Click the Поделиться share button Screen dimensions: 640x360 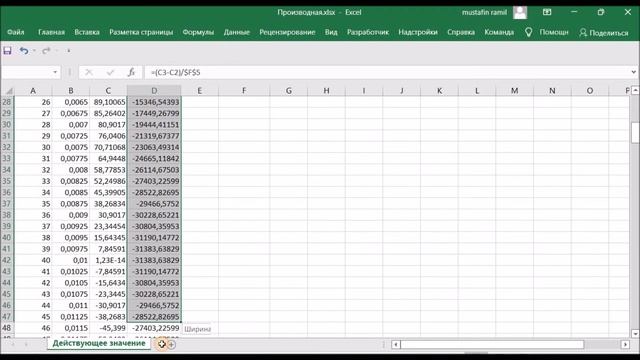(604, 33)
